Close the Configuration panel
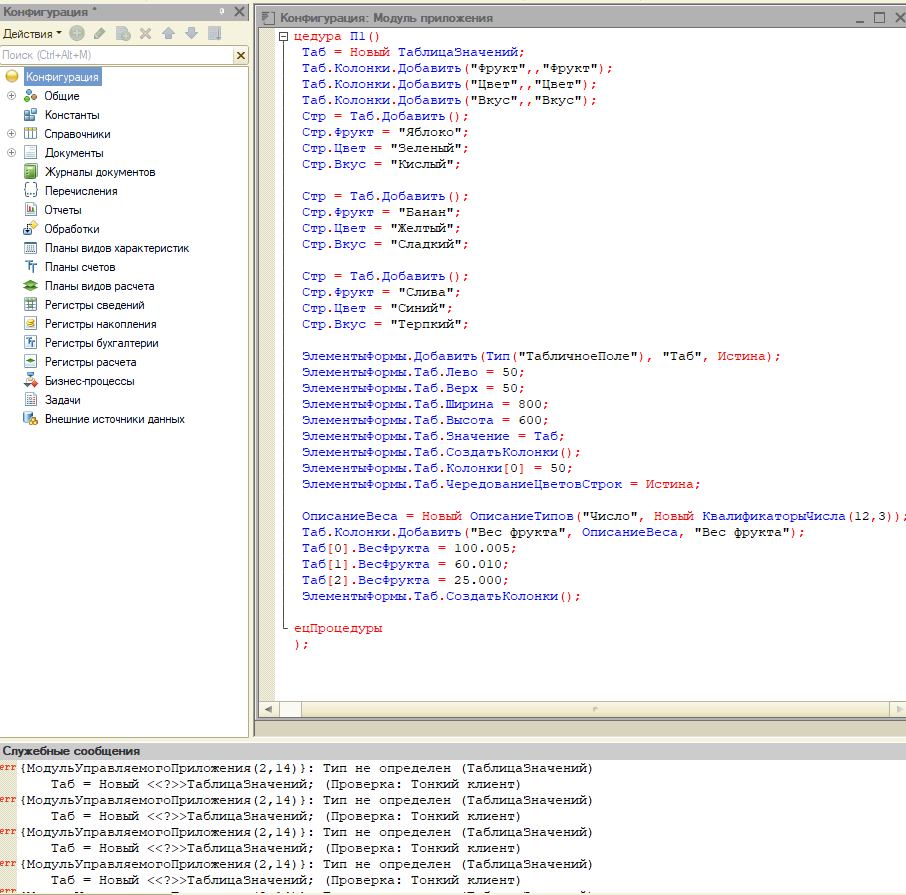 click(240, 12)
